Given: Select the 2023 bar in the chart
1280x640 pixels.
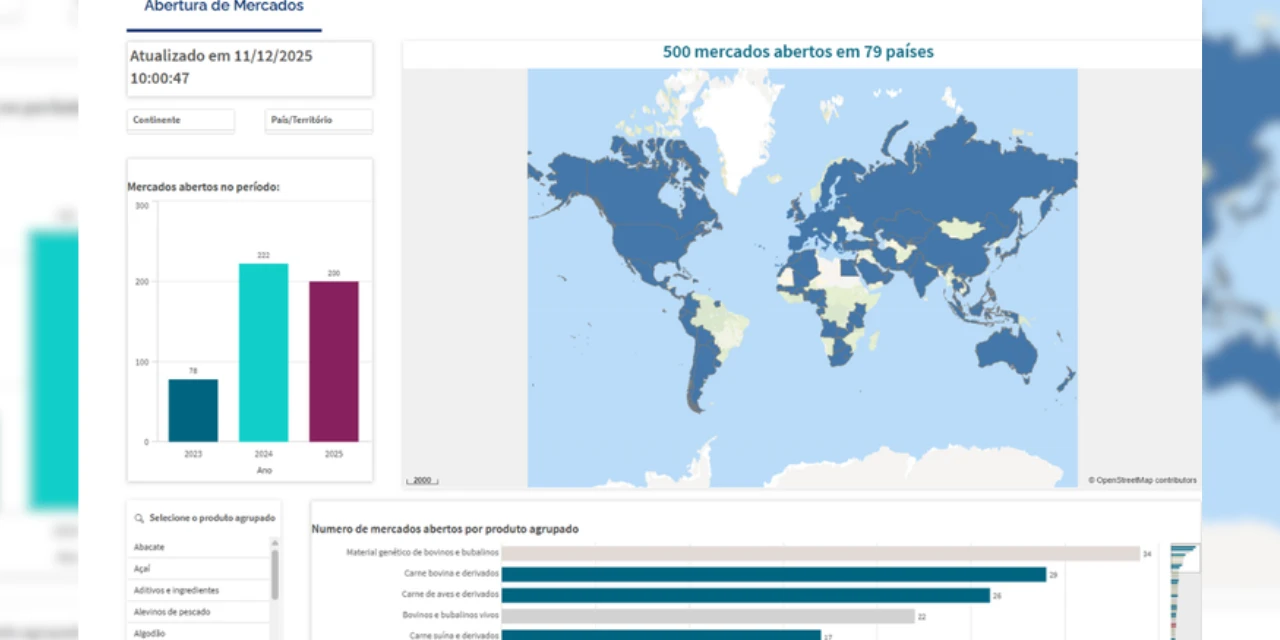Looking at the screenshot, I should click(x=193, y=410).
